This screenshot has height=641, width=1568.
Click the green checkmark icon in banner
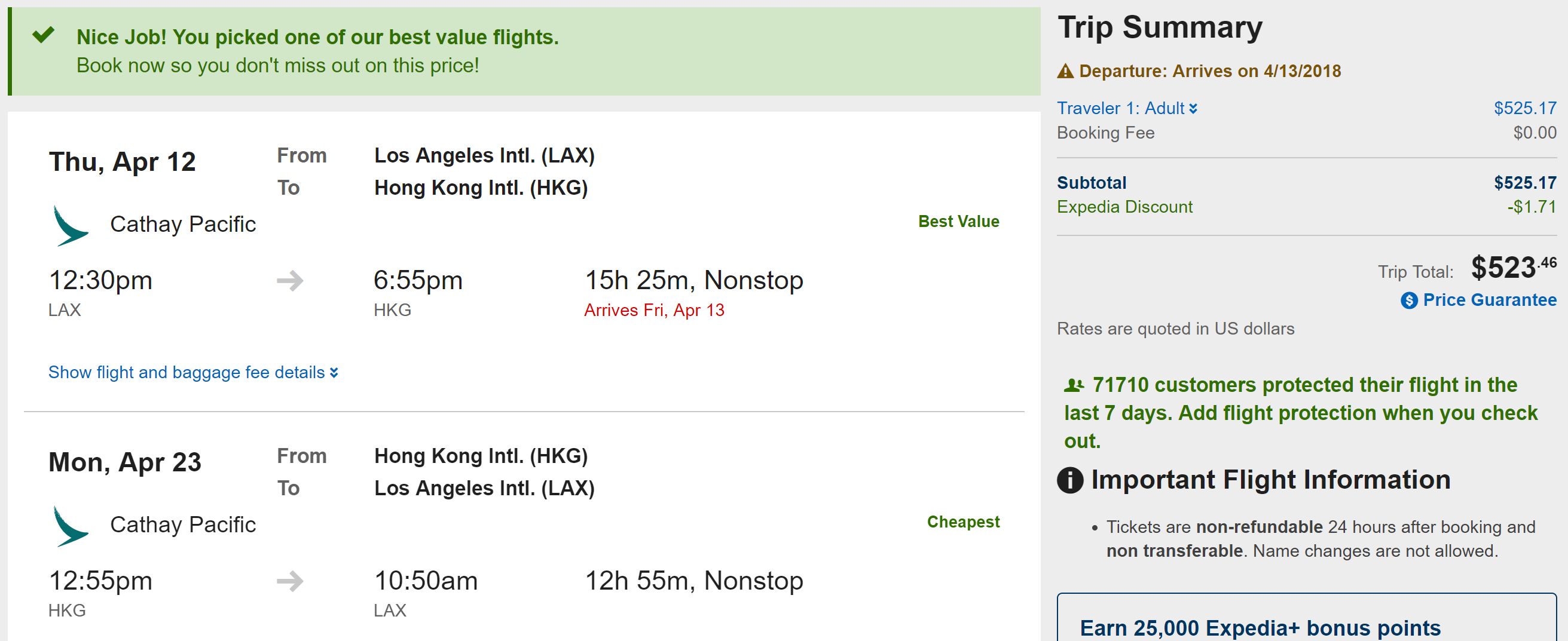43,35
